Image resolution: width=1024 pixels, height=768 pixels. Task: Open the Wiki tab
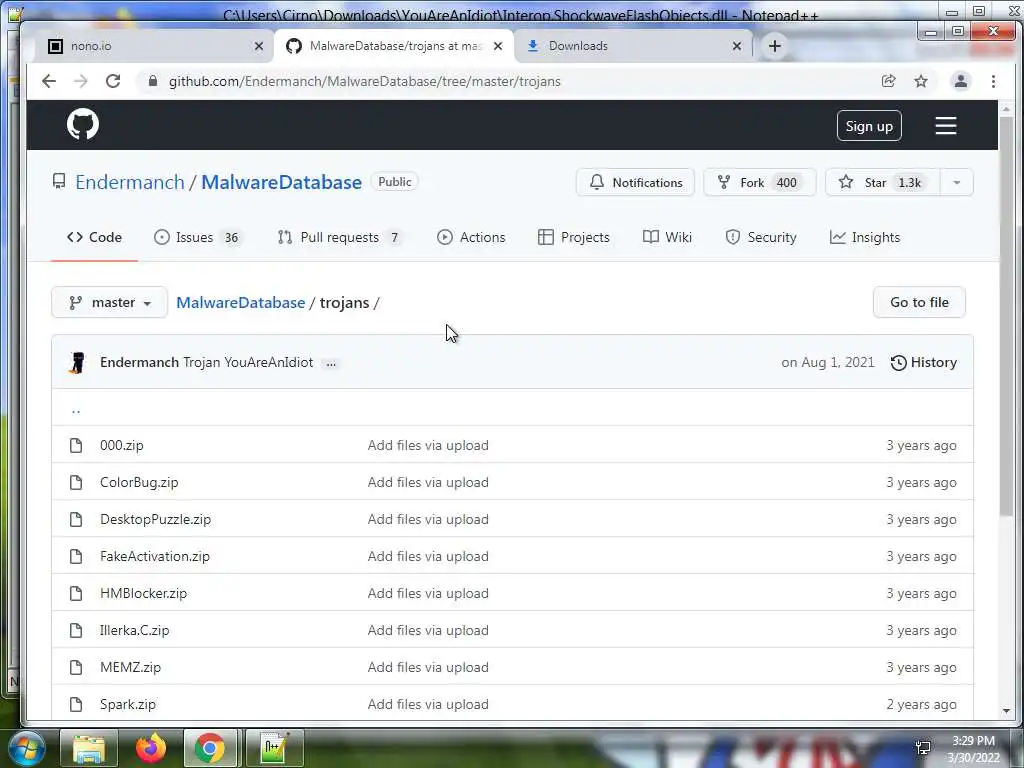(x=667, y=237)
